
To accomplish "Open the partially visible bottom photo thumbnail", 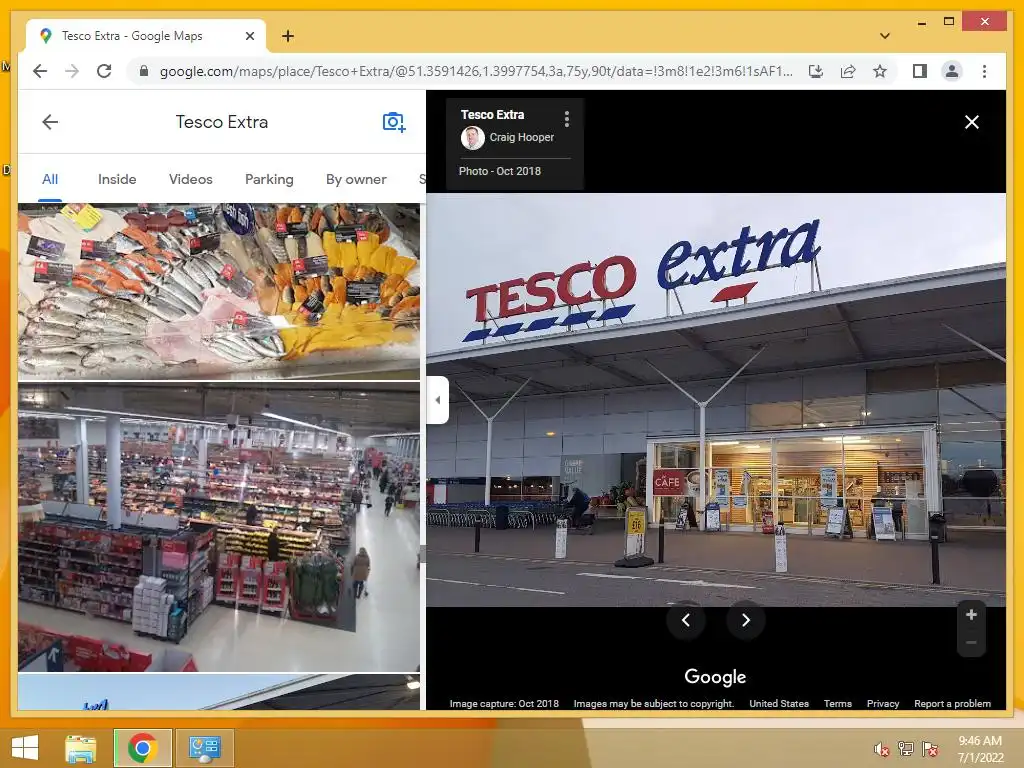I will (219, 692).
